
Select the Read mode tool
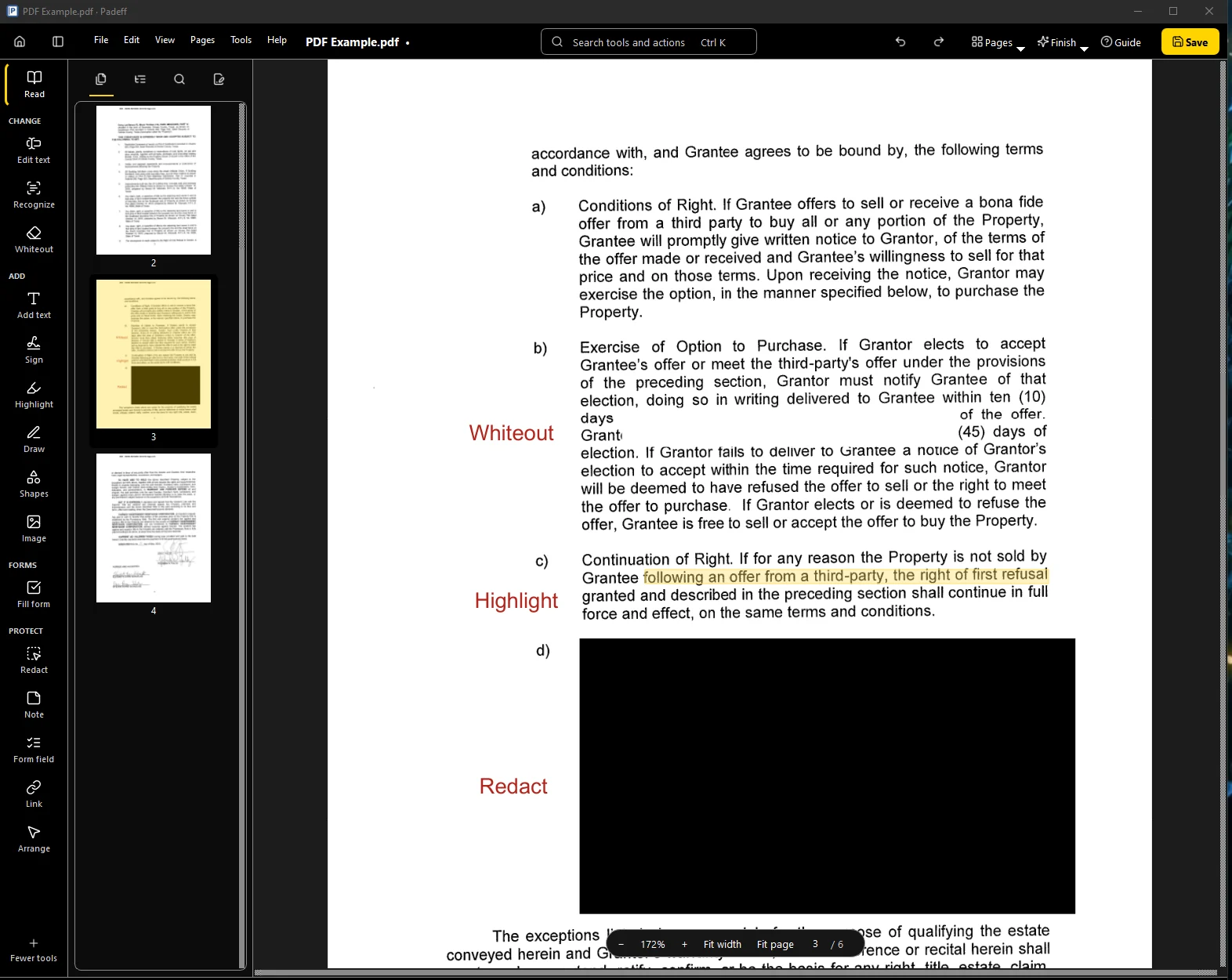pyautogui.click(x=34, y=84)
